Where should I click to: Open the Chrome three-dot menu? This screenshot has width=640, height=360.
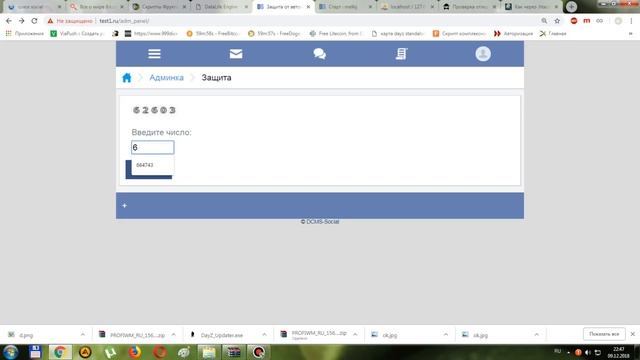(x=631, y=21)
